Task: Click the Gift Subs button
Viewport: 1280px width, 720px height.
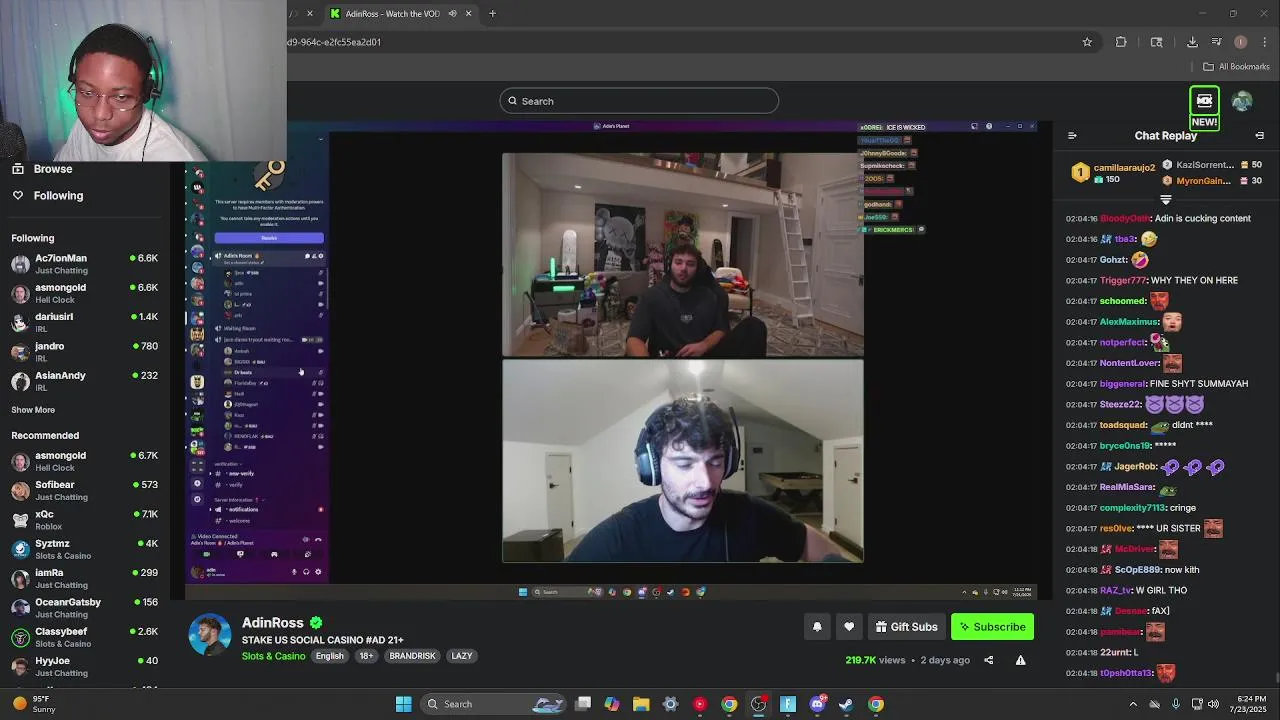Action: pos(907,627)
